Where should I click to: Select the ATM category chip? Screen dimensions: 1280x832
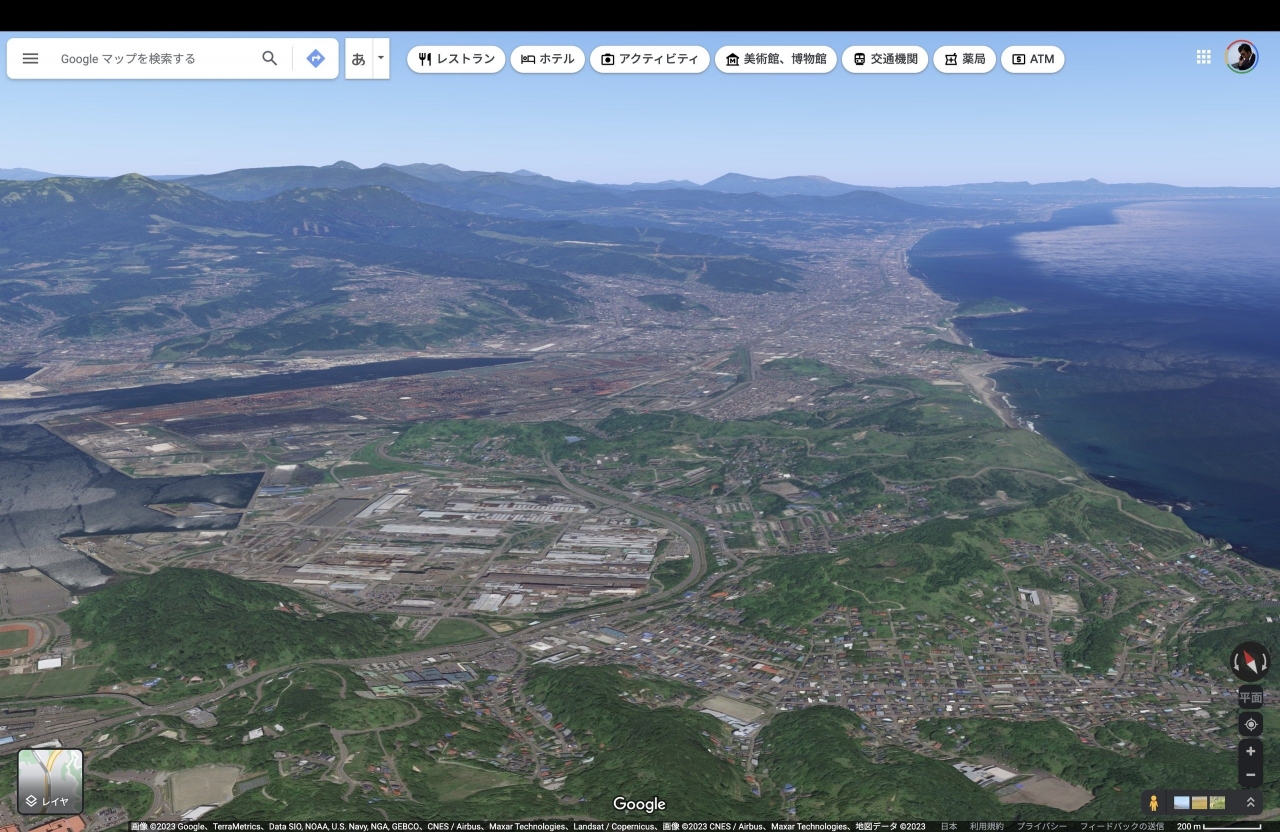coord(1033,59)
